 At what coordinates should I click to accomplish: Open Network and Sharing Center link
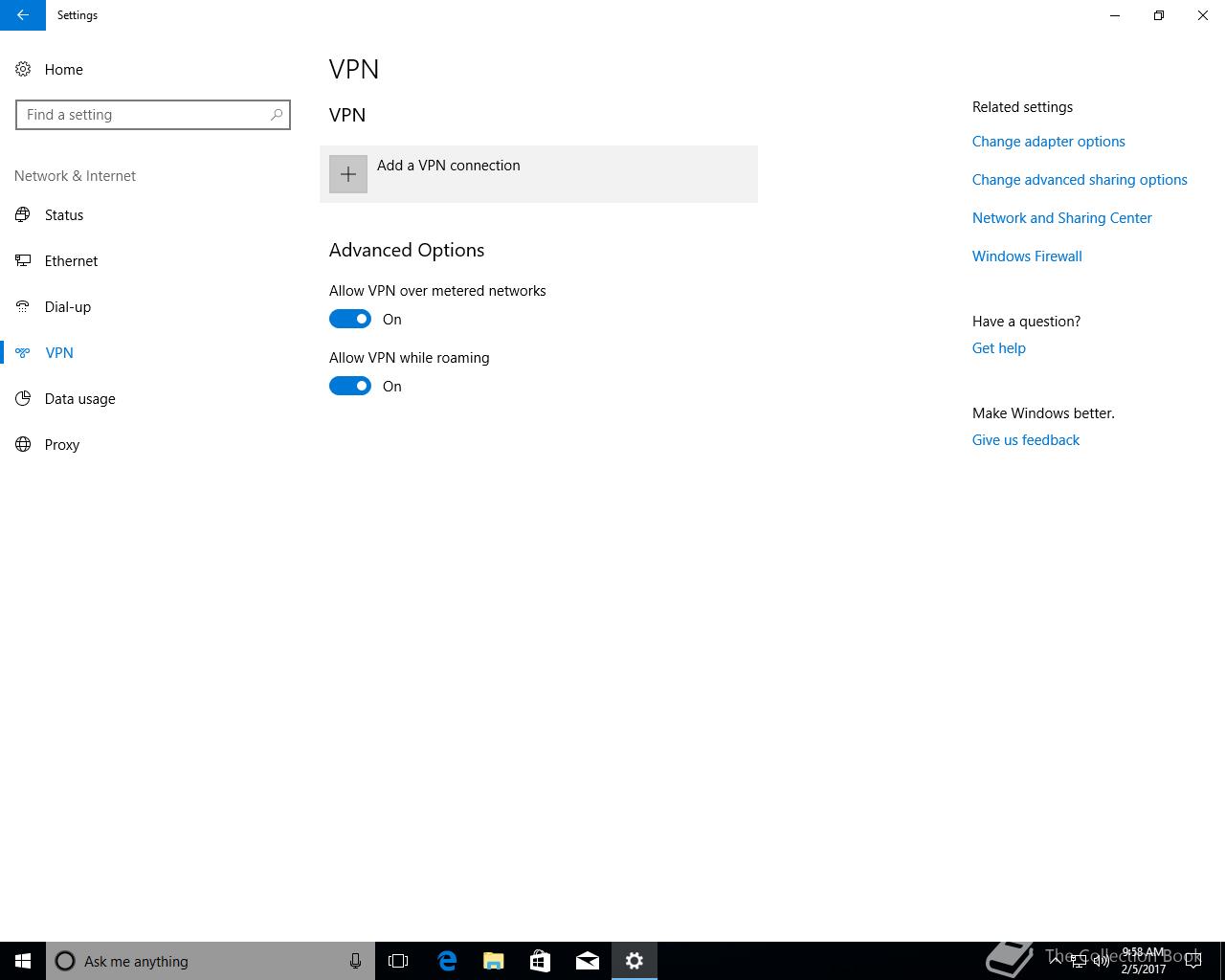(1061, 218)
